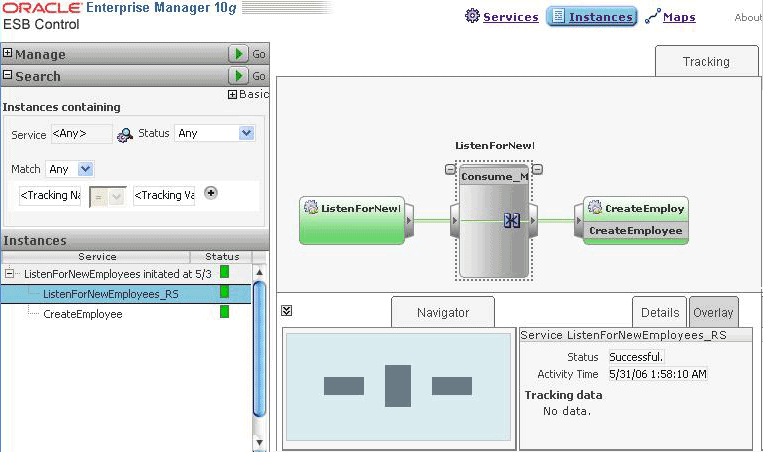Click the About link
The height and width of the screenshot is (452, 763).
[748, 18]
